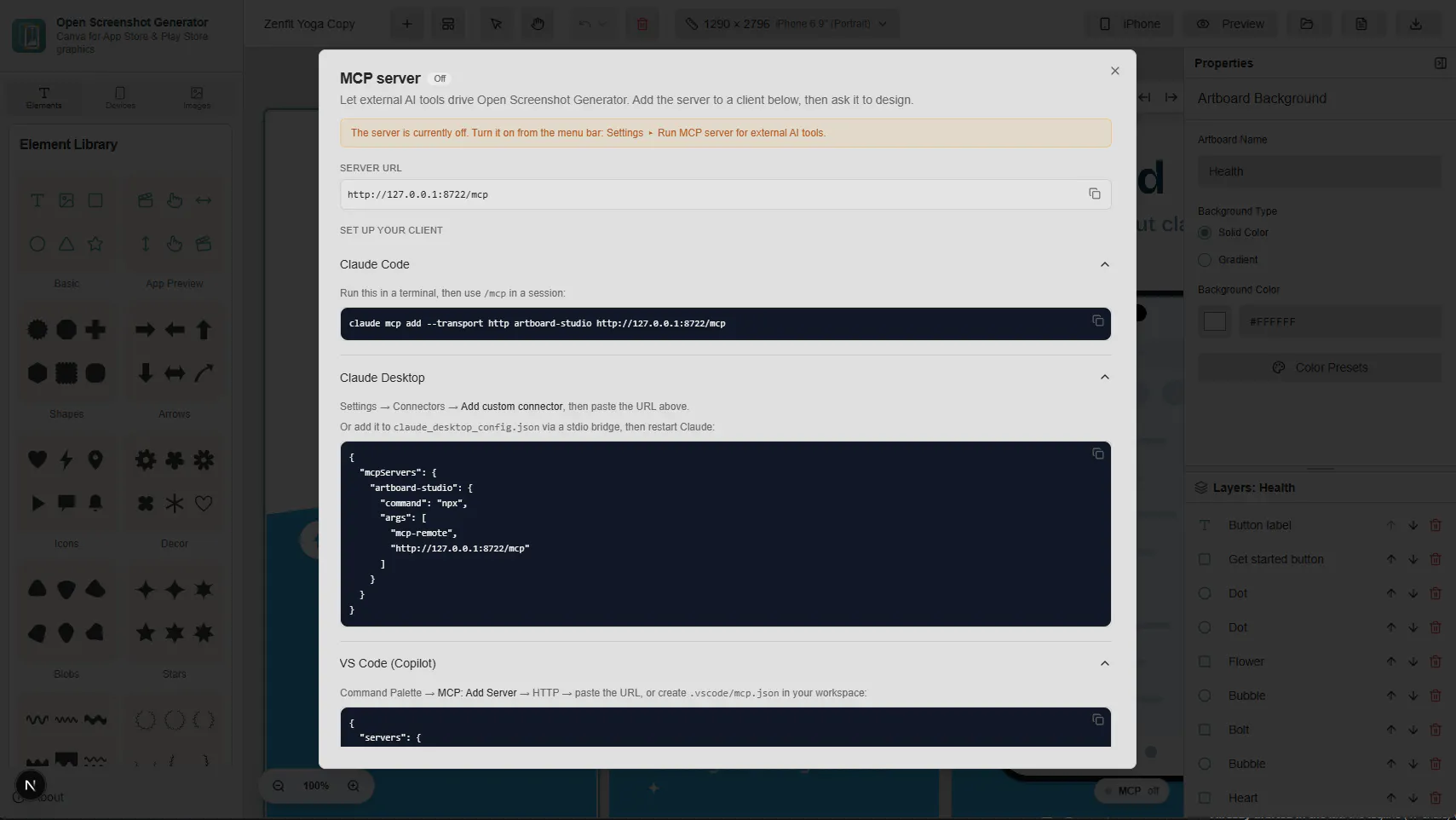Collapse the Claude Desktop section
Screen dimensions: 1456x820
pyautogui.click(x=1104, y=378)
